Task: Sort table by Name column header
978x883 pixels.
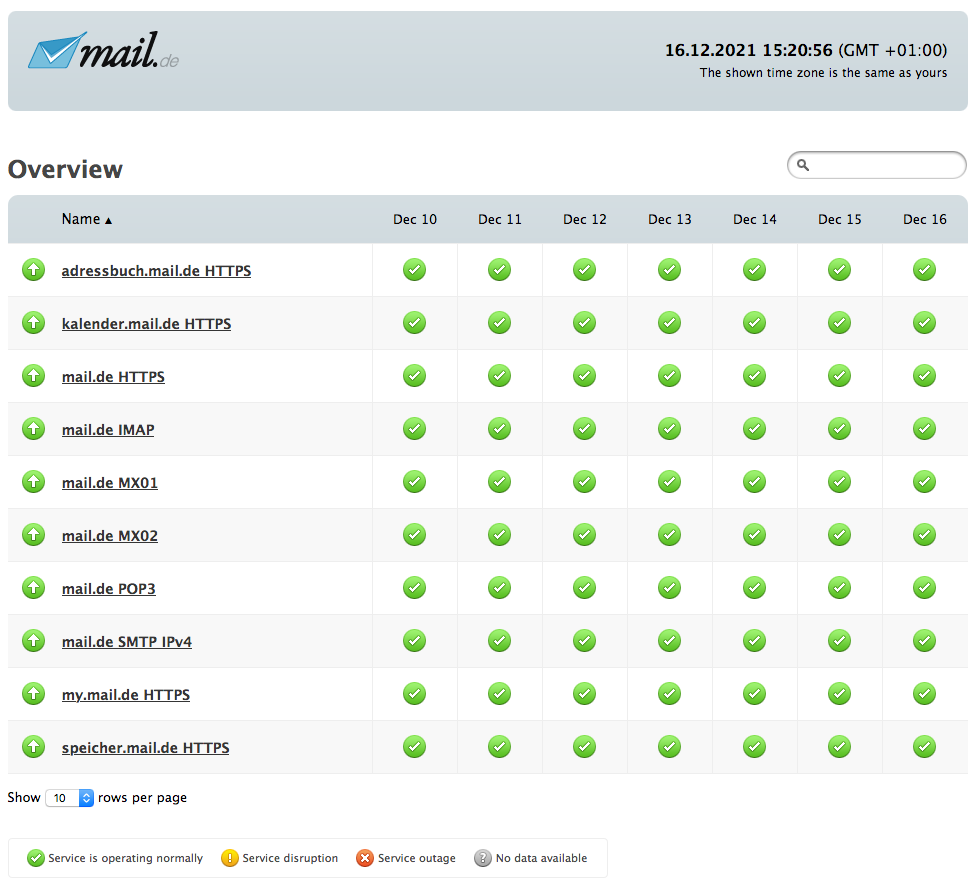Action: point(87,219)
